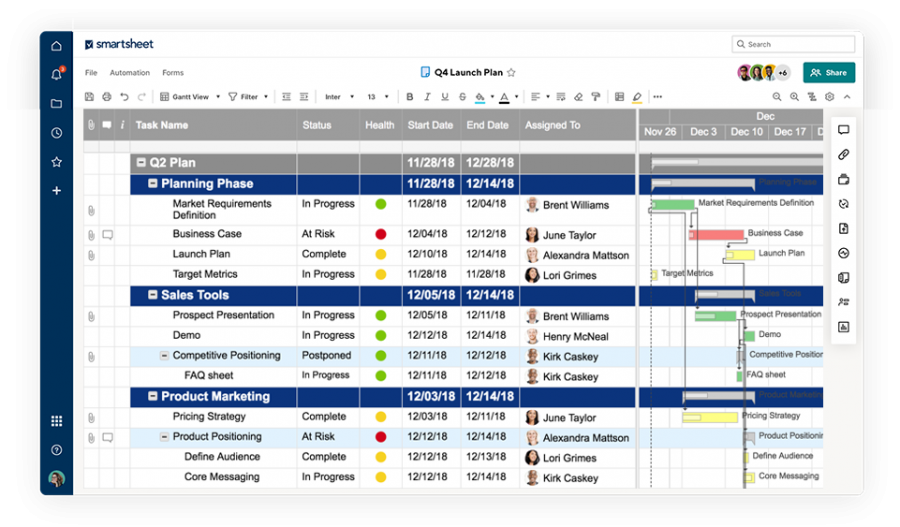Collapse the Competitive Positioning row

(165, 356)
